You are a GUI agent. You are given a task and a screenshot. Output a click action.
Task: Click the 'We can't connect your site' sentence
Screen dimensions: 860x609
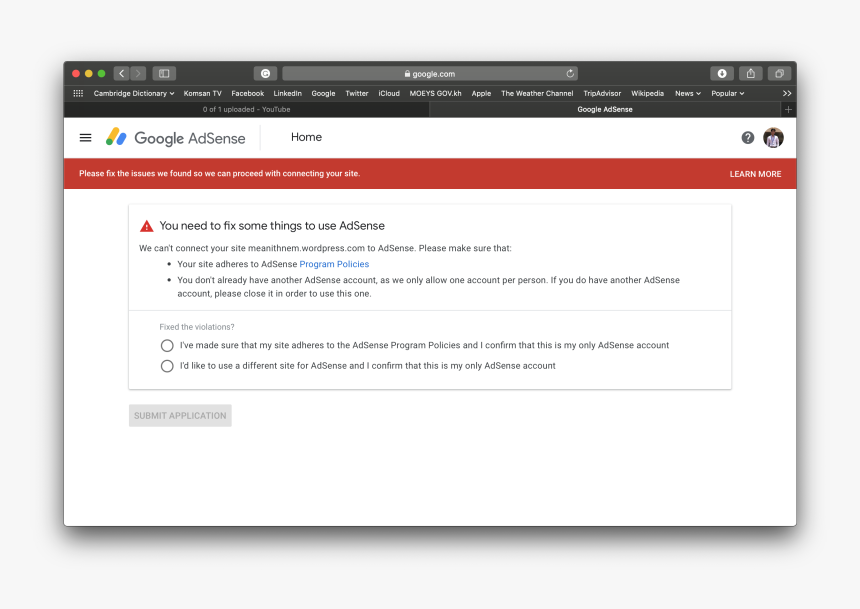pyautogui.click(x=325, y=248)
